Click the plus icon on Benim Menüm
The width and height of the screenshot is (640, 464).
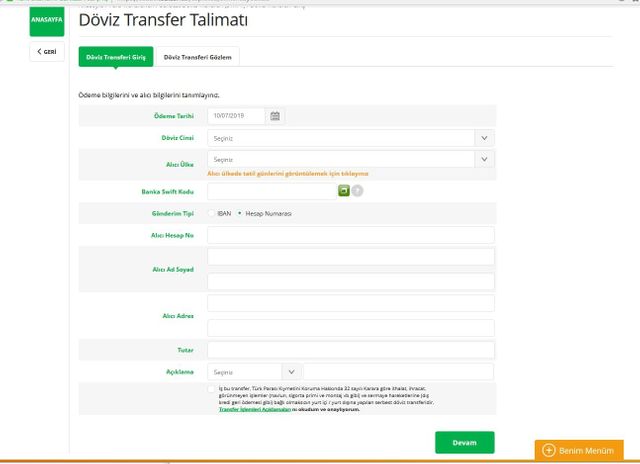[x=548, y=450]
